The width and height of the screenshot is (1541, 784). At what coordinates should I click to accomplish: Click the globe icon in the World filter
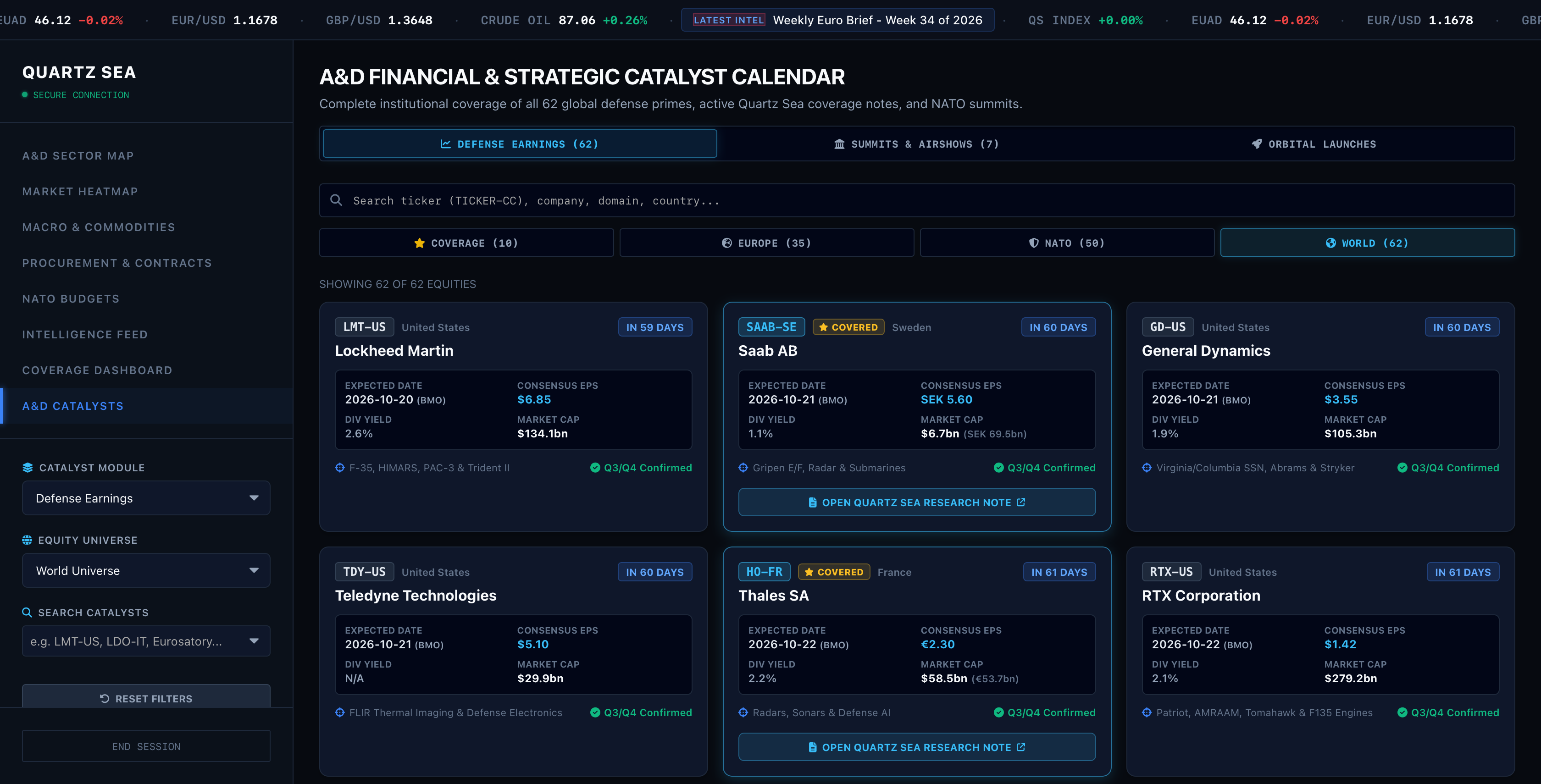(x=1330, y=243)
